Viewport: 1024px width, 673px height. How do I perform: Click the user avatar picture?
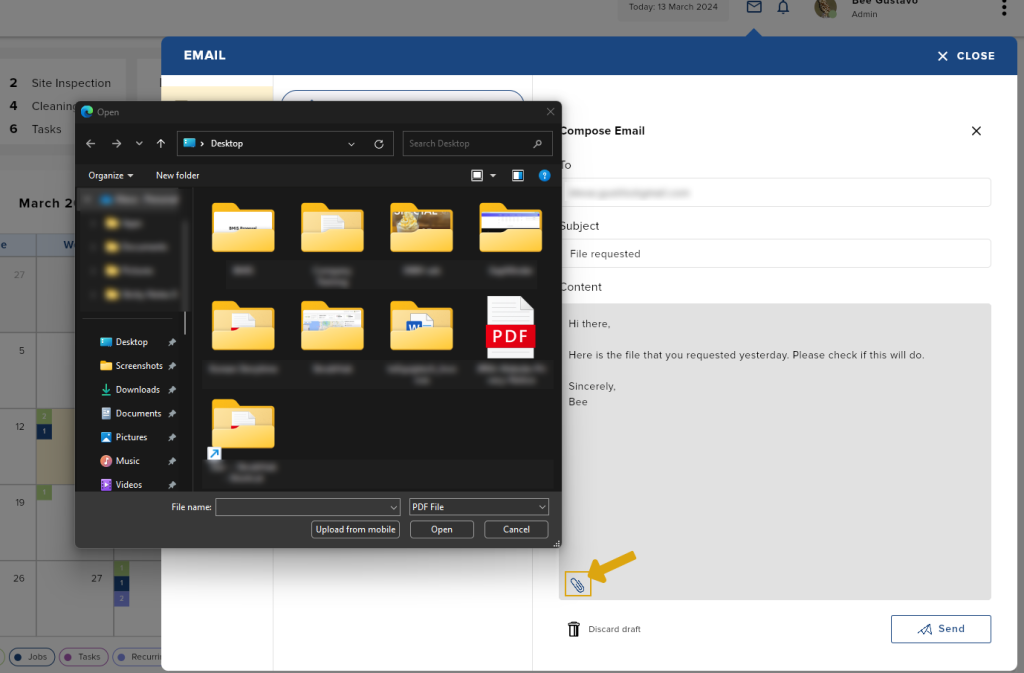point(825,8)
